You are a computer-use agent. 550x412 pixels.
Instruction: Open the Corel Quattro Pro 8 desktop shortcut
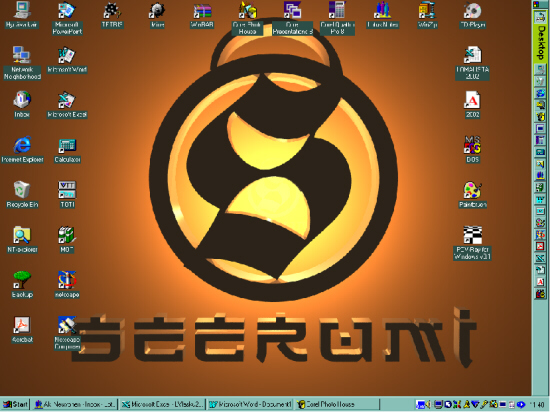tap(337, 18)
